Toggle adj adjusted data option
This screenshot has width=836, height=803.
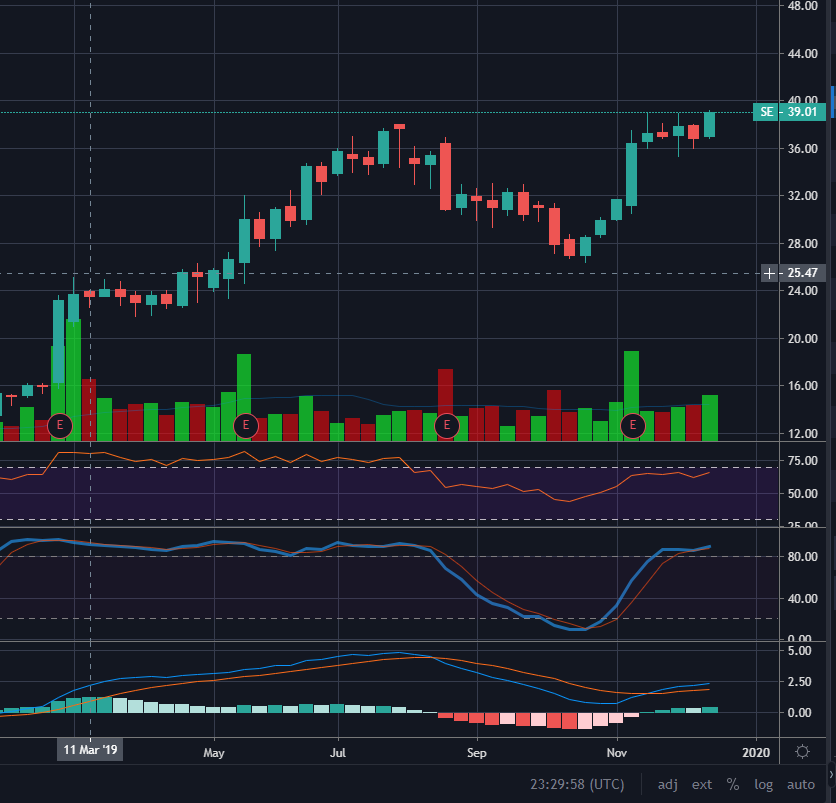point(668,785)
